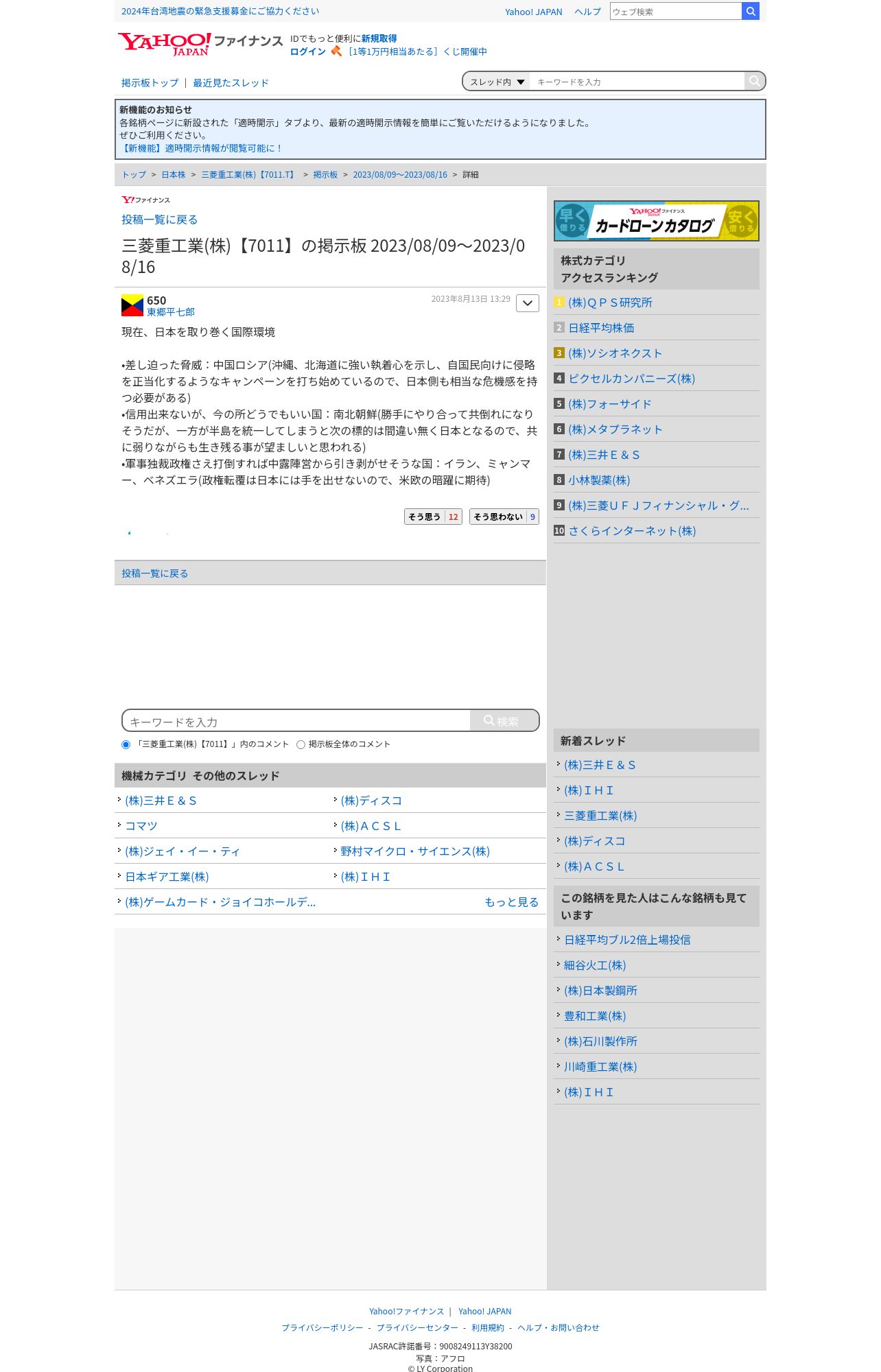Viewport: 881px width, 1372px height.
Task: Click the footer 利用規約 link
Action: pyautogui.click(x=488, y=1328)
